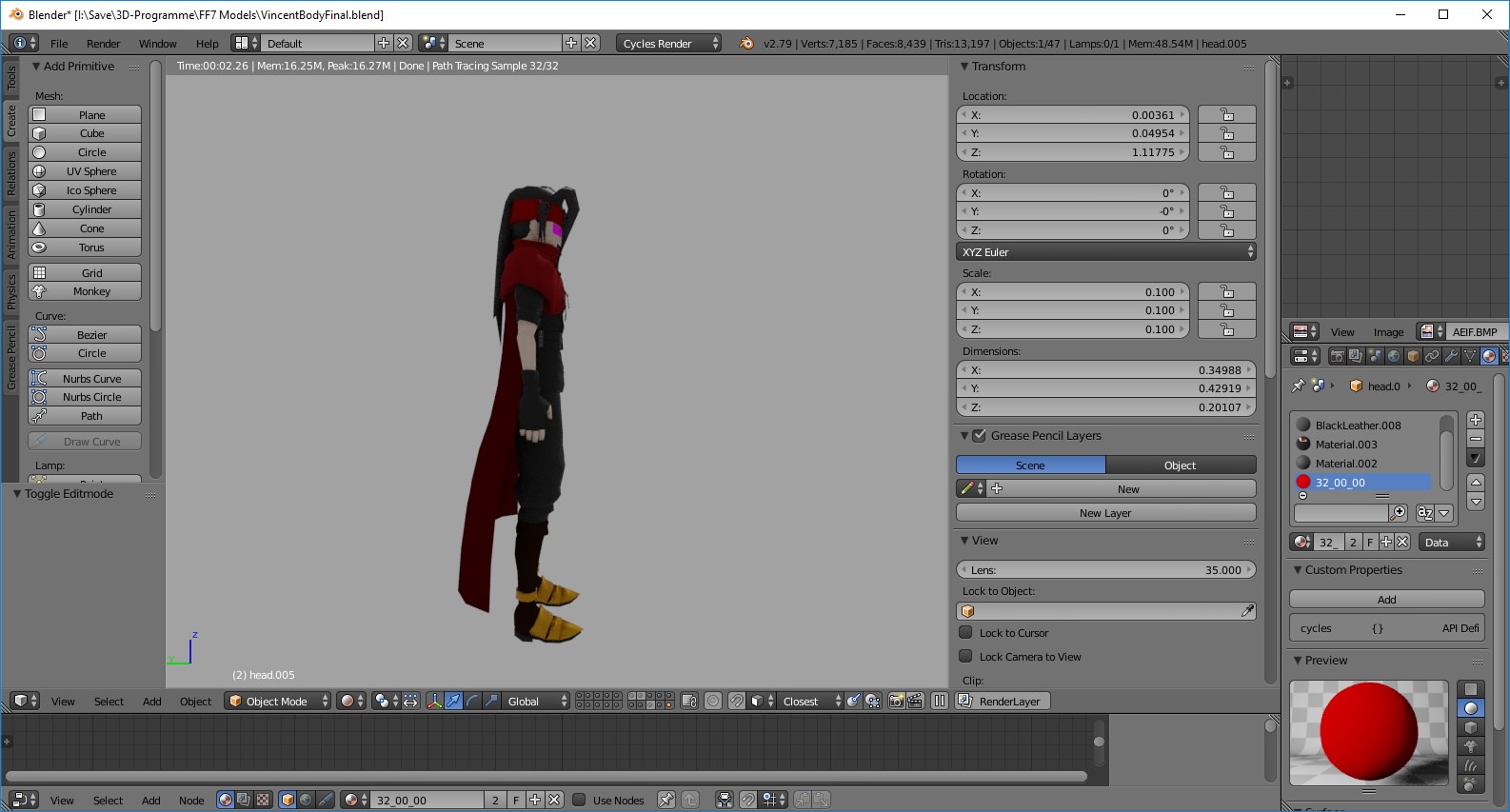The width and height of the screenshot is (1510, 812).
Task: Select flat plane preview shape
Action: point(1471,689)
